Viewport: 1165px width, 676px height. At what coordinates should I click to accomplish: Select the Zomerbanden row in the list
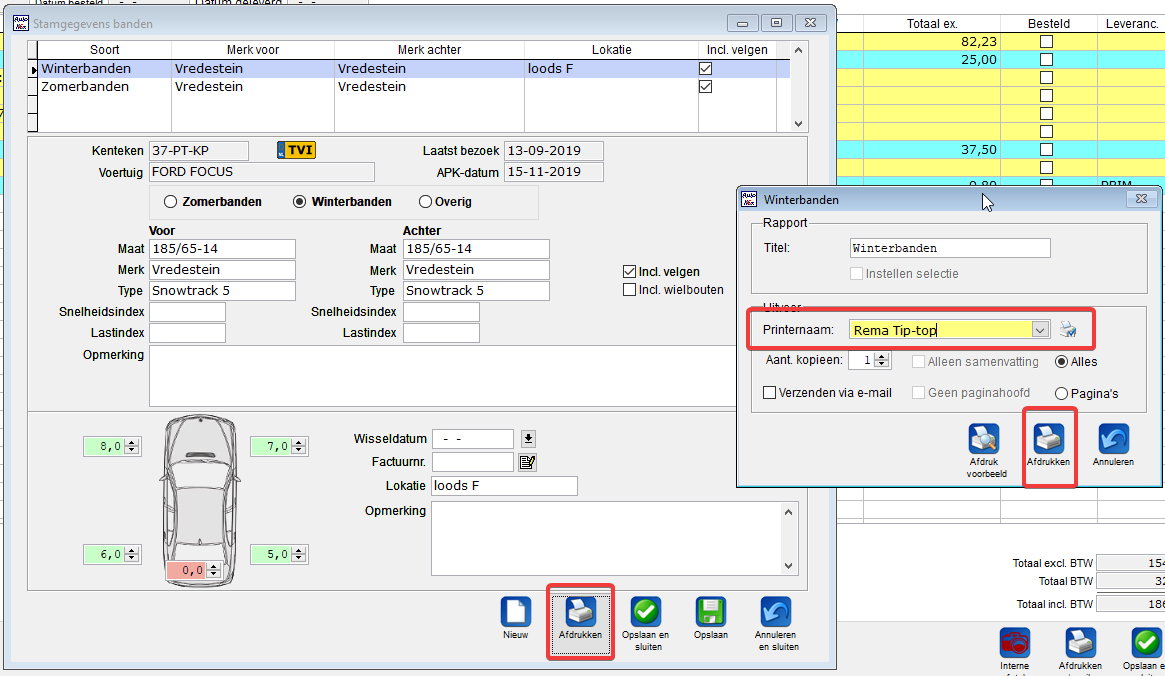(x=413, y=86)
